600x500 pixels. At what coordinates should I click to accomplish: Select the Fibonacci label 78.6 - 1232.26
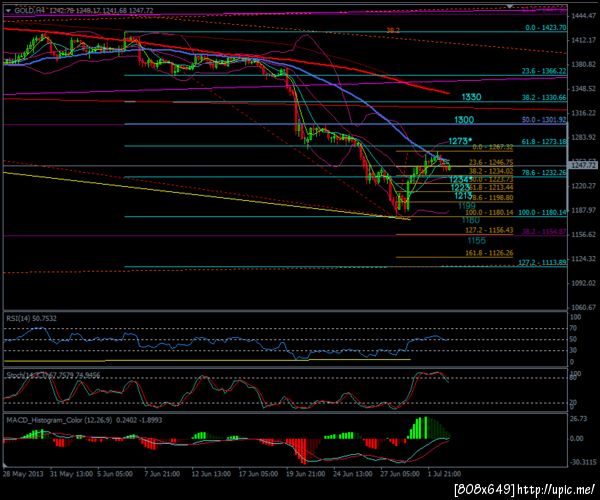tap(544, 173)
